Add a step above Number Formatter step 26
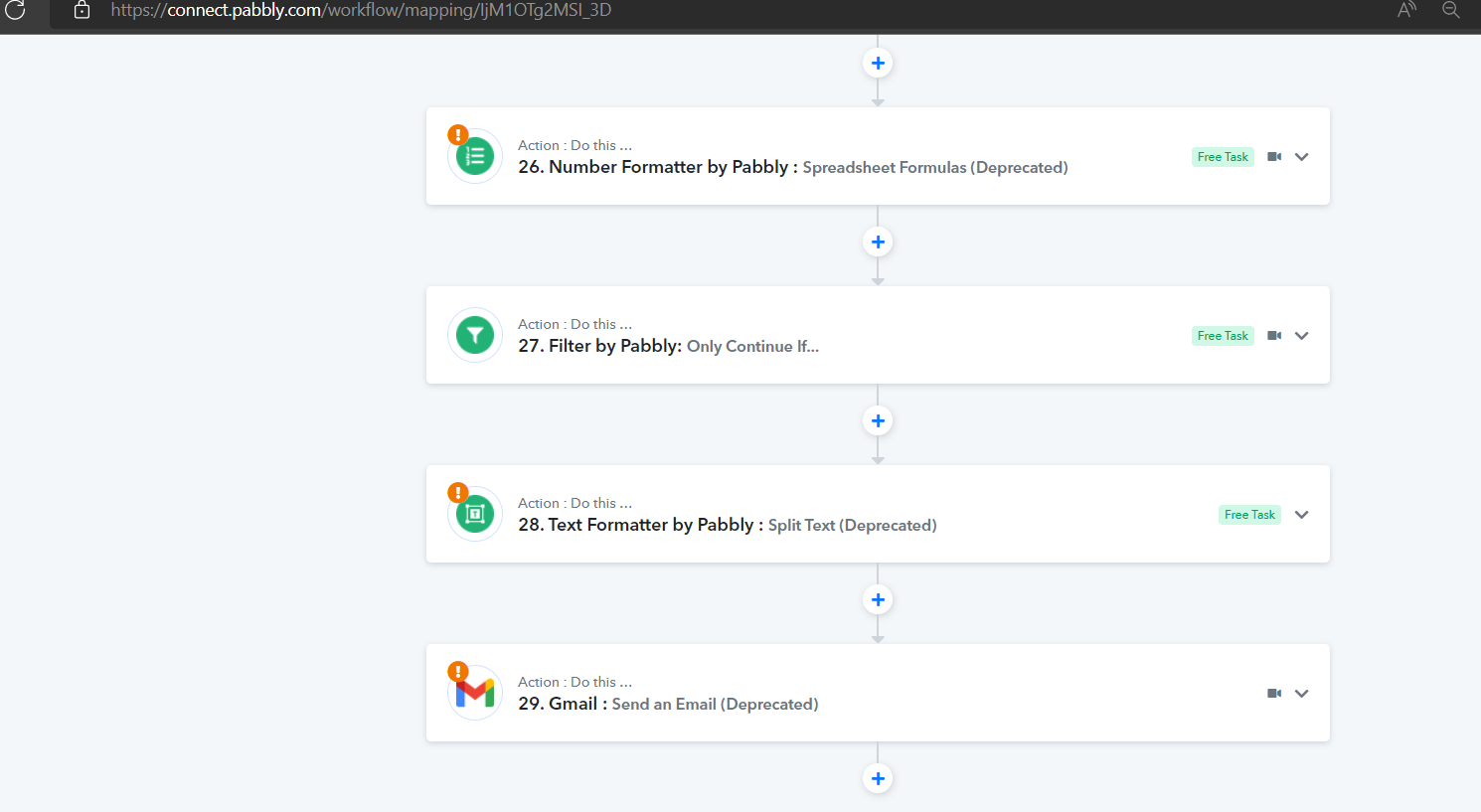 point(878,64)
